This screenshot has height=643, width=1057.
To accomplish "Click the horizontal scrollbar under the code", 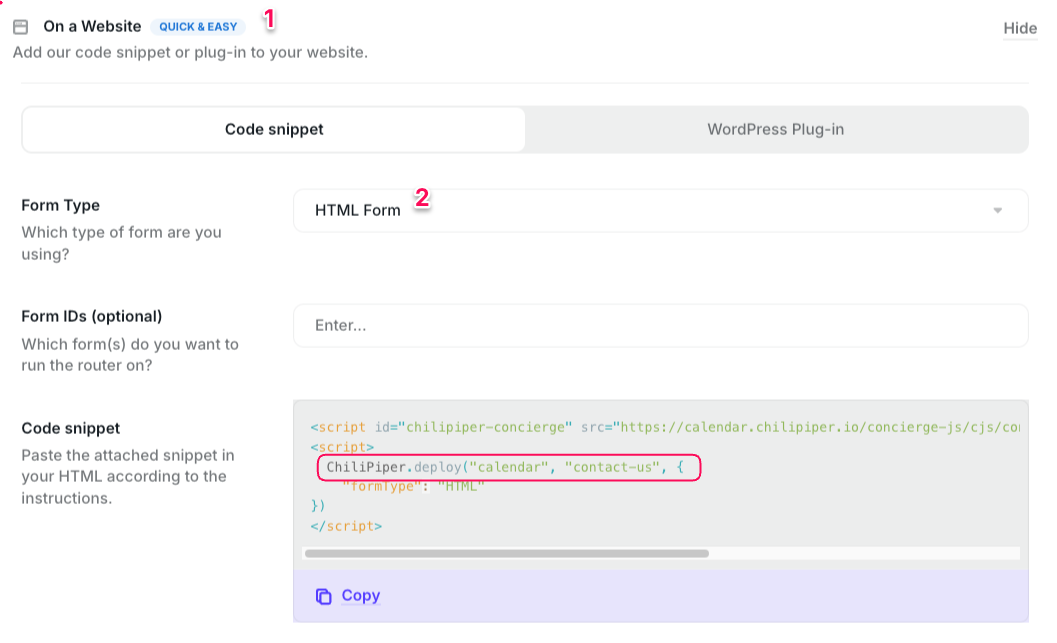I will 506,553.
